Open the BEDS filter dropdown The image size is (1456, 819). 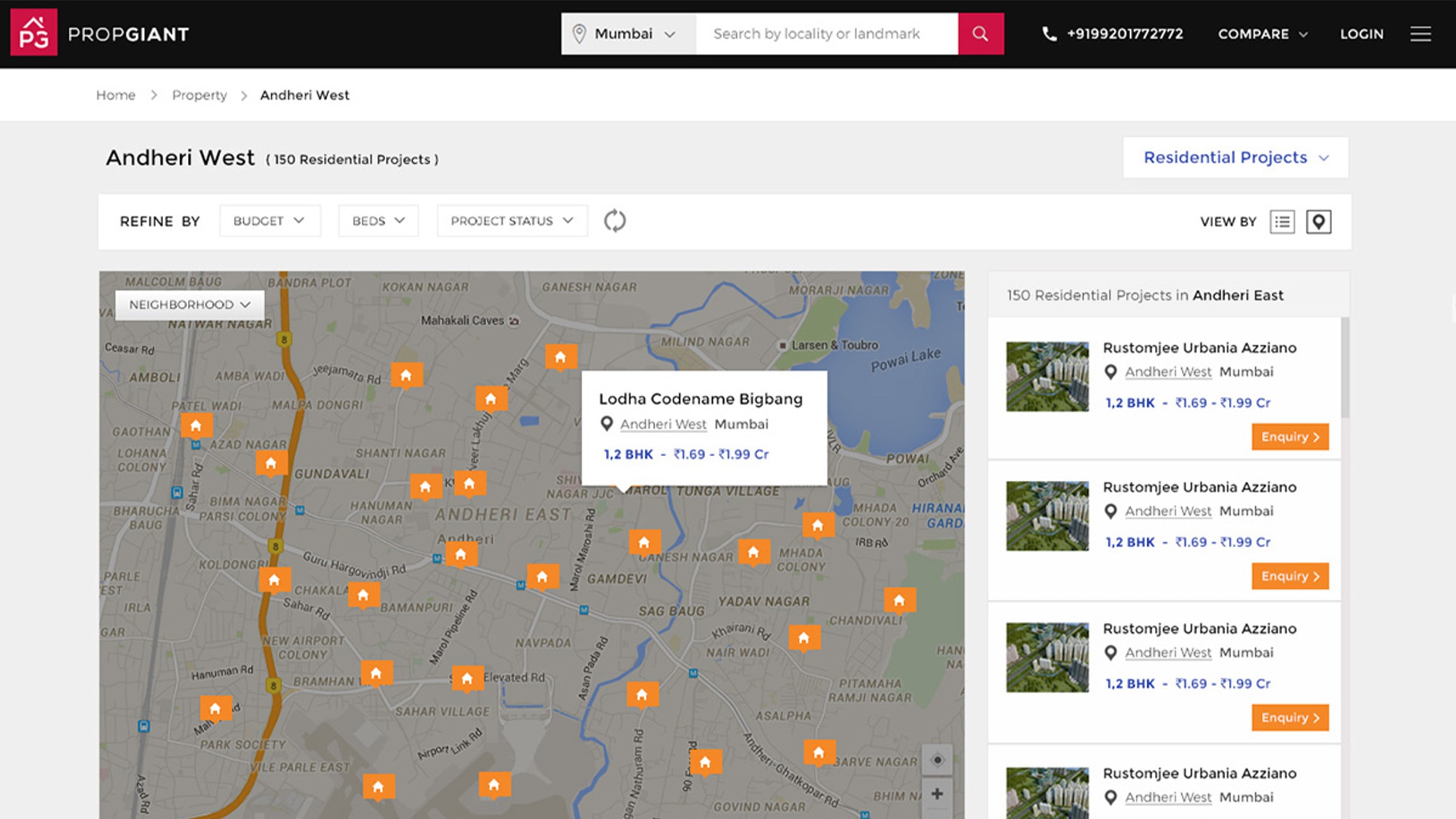[x=379, y=221]
